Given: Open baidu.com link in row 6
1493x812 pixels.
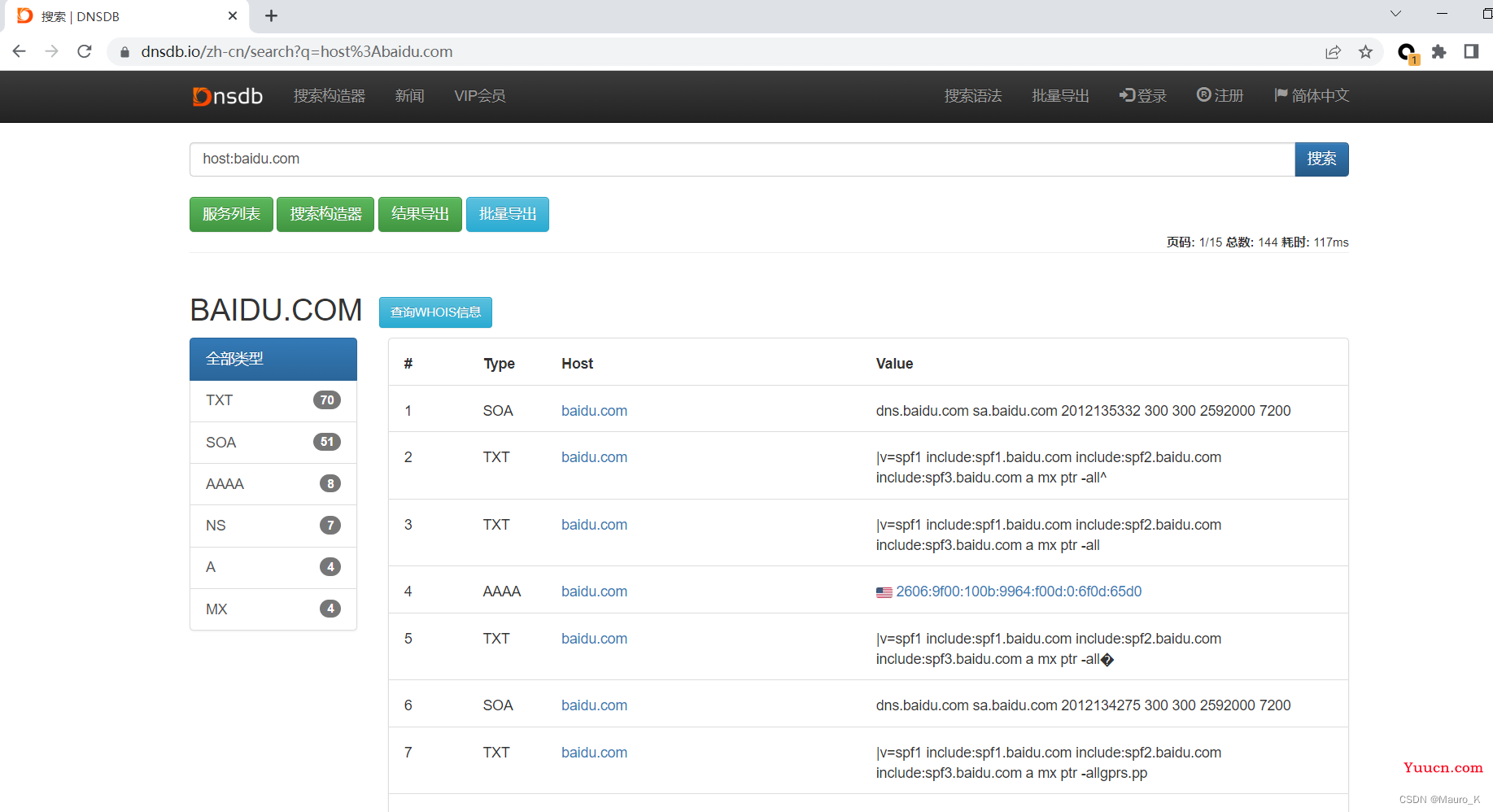Looking at the screenshot, I should pos(594,705).
